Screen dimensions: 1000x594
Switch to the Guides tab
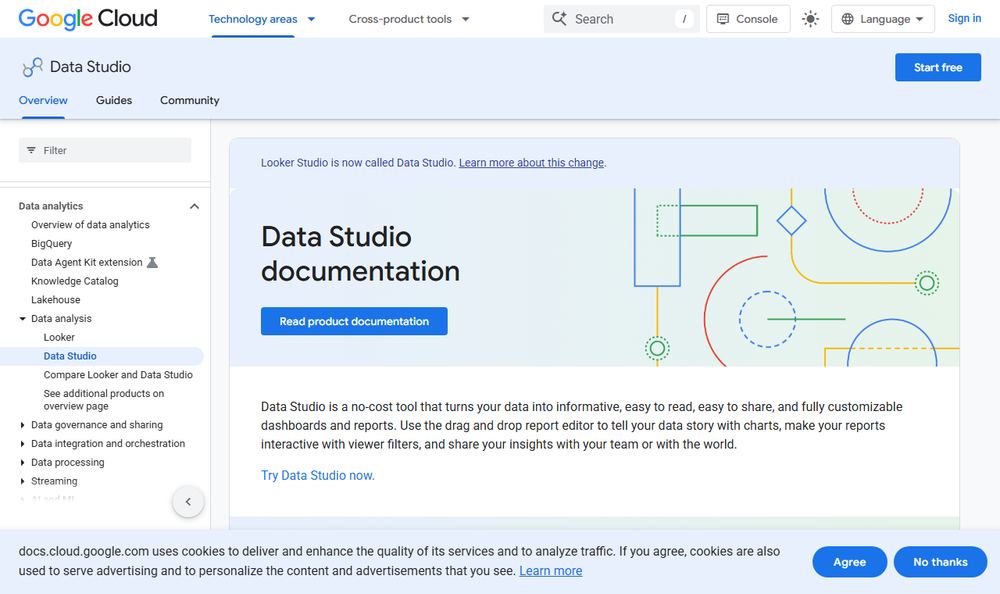[114, 100]
